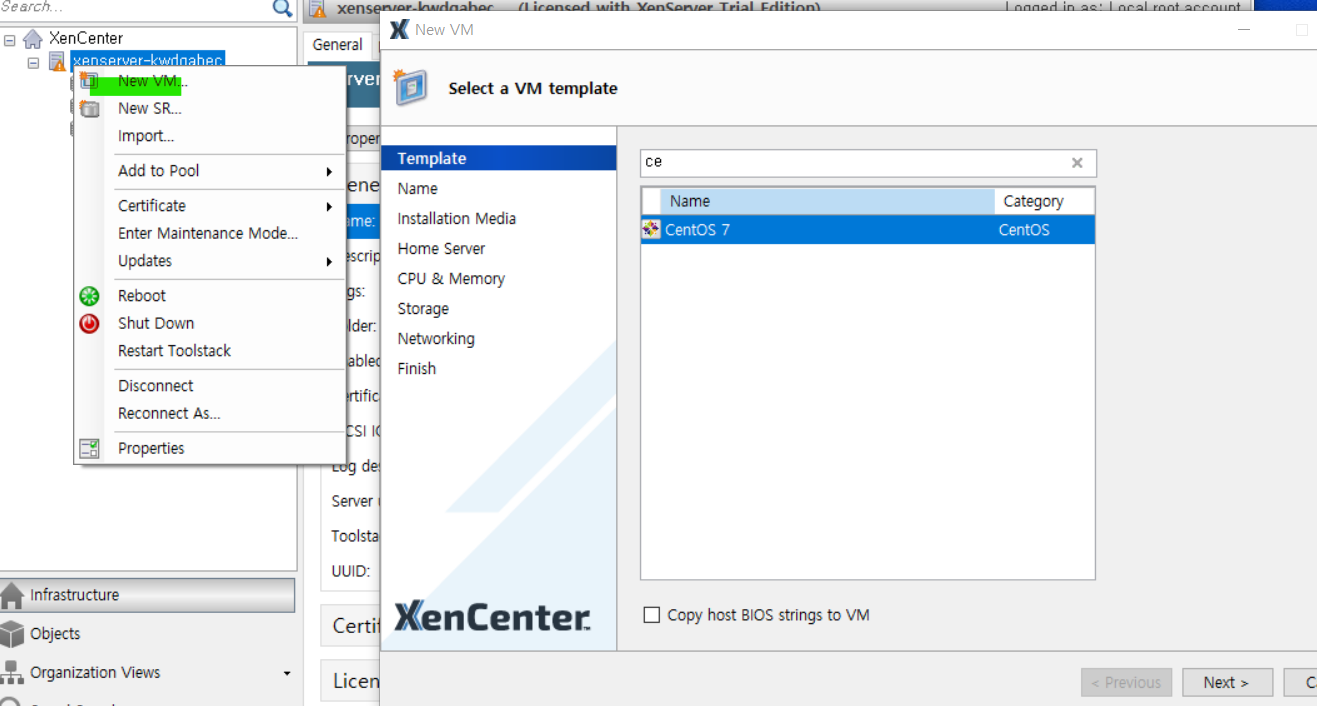Click the CentOS category cell

pyautogui.click(x=1024, y=230)
